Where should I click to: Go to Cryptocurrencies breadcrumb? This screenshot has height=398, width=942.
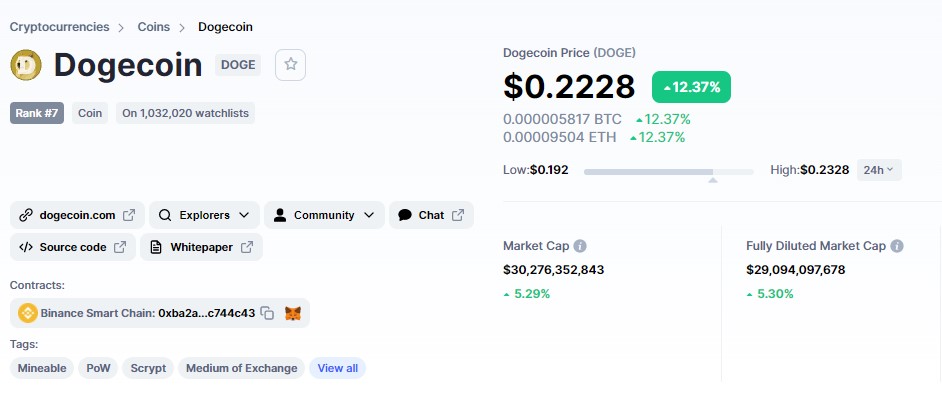(59, 27)
